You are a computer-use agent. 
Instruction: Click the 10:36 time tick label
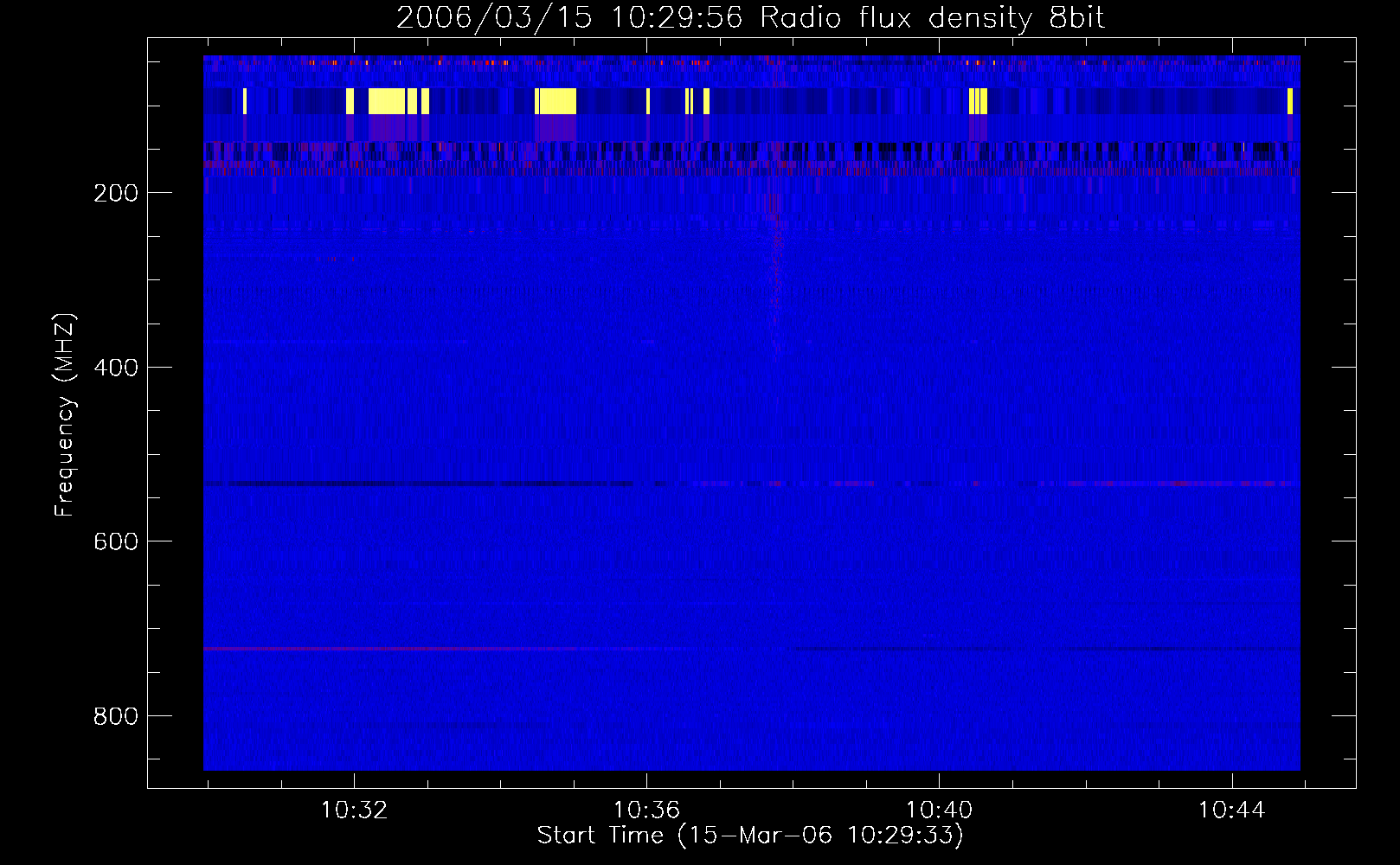(x=646, y=811)
